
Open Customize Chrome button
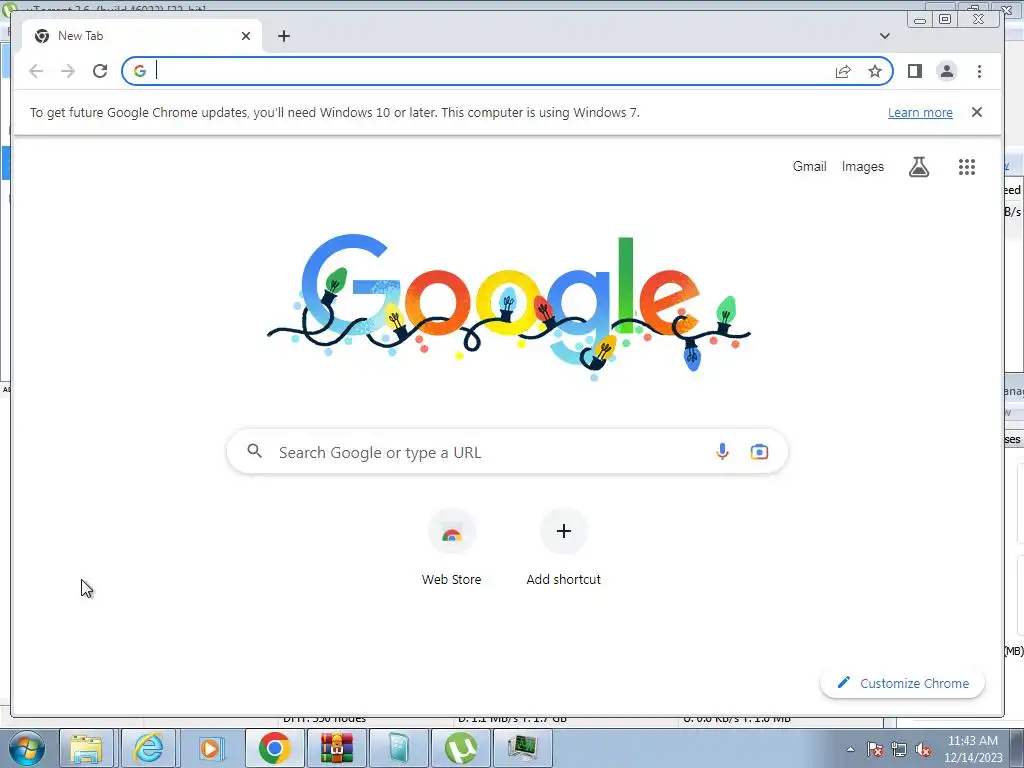click(x=903, y=683)
